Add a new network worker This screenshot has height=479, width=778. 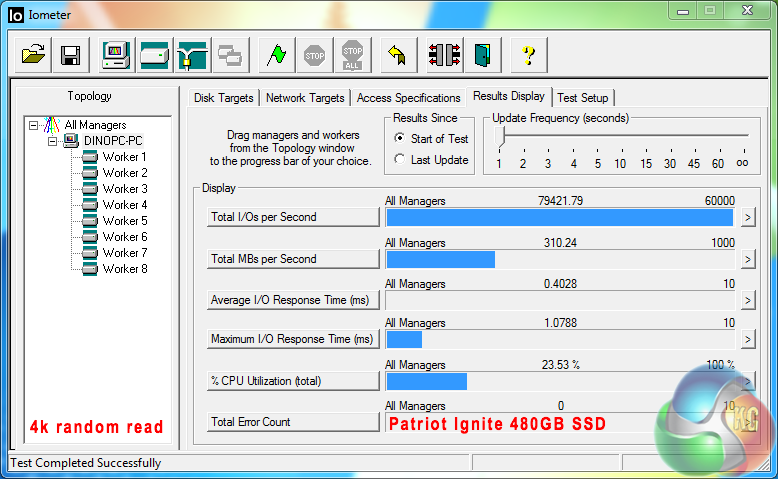pyautogui.click(x=192, y=55)
